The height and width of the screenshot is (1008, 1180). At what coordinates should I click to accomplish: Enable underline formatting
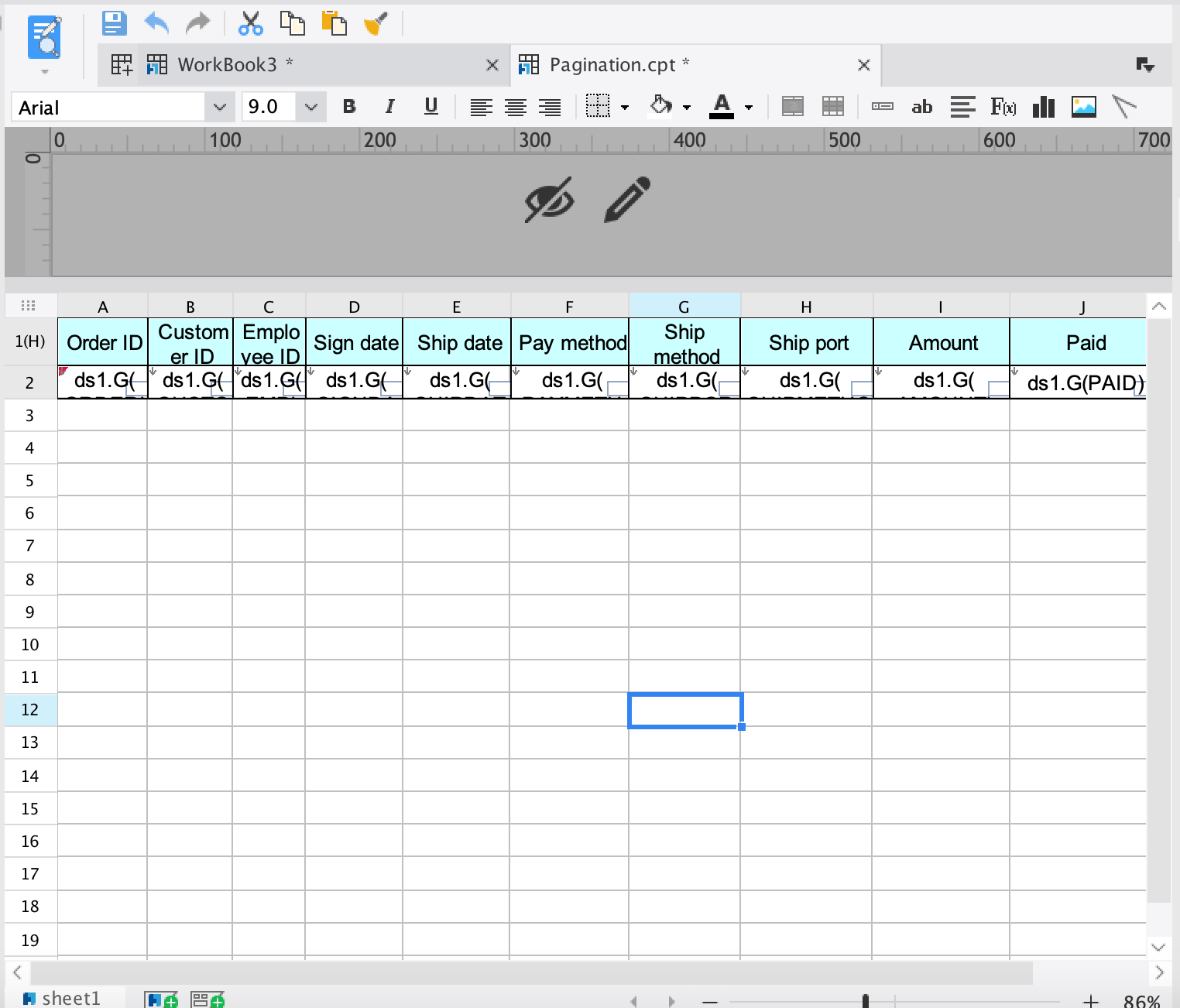[431, 107]
